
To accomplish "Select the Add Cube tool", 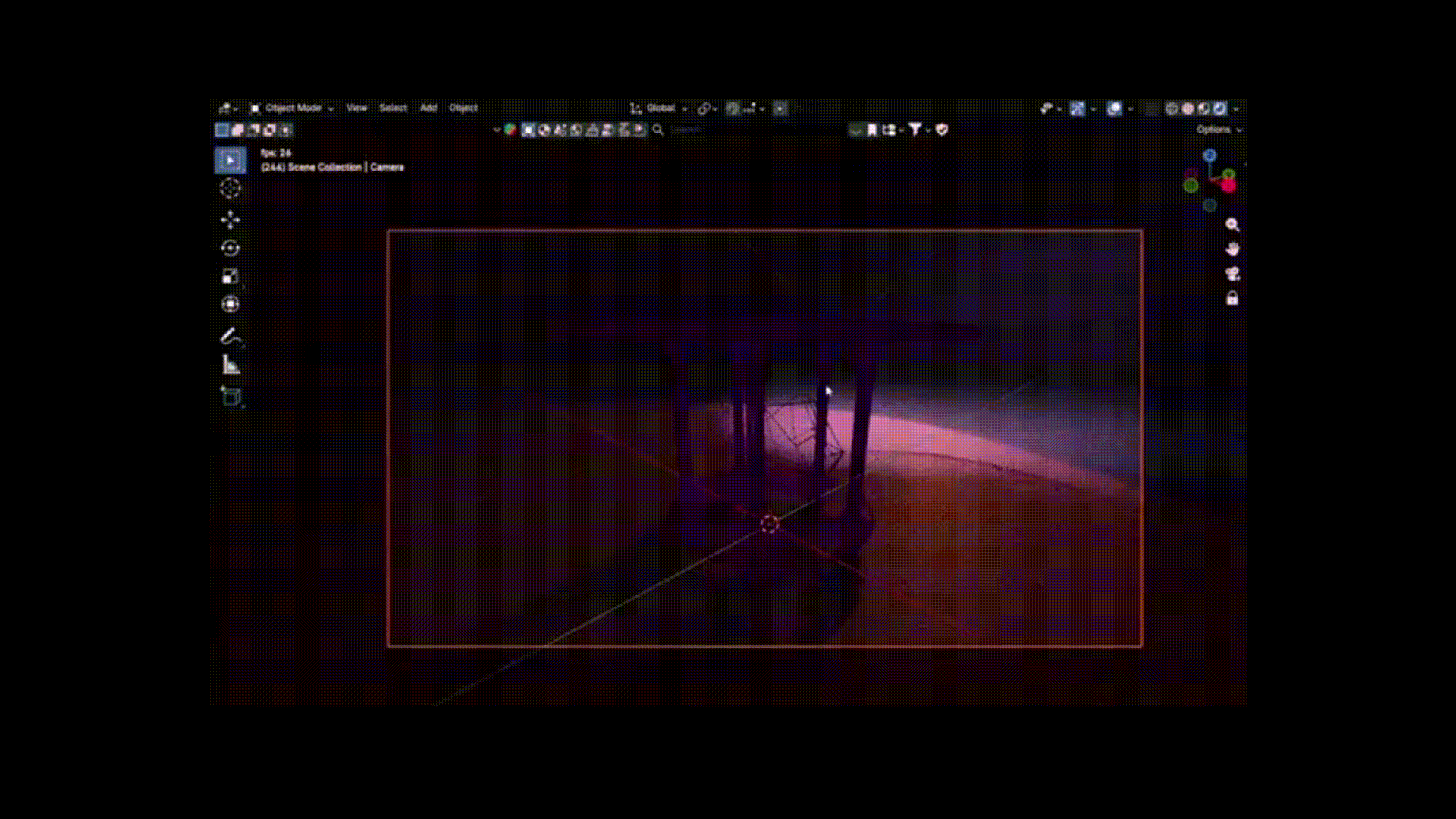I will click(x=231, y=396).
